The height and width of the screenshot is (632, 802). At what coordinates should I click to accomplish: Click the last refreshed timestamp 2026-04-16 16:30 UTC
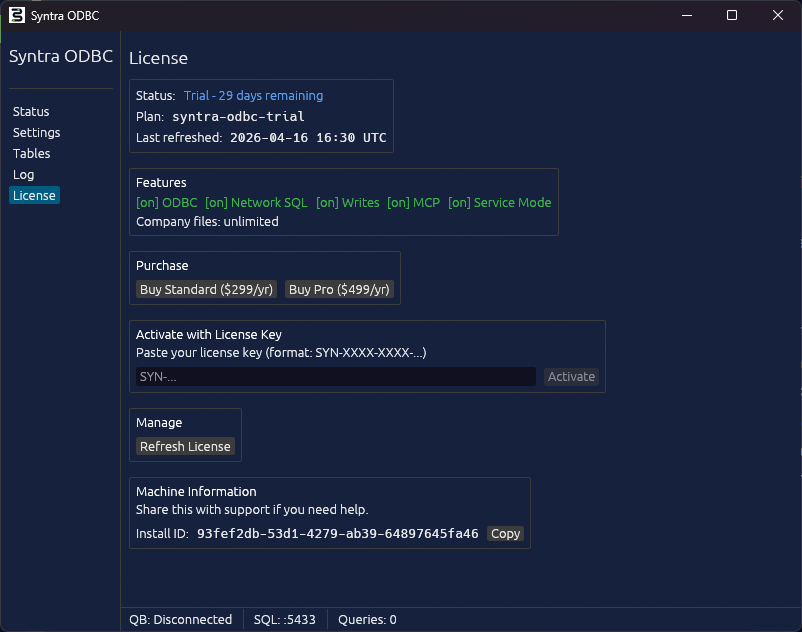[x=308, y=138]
